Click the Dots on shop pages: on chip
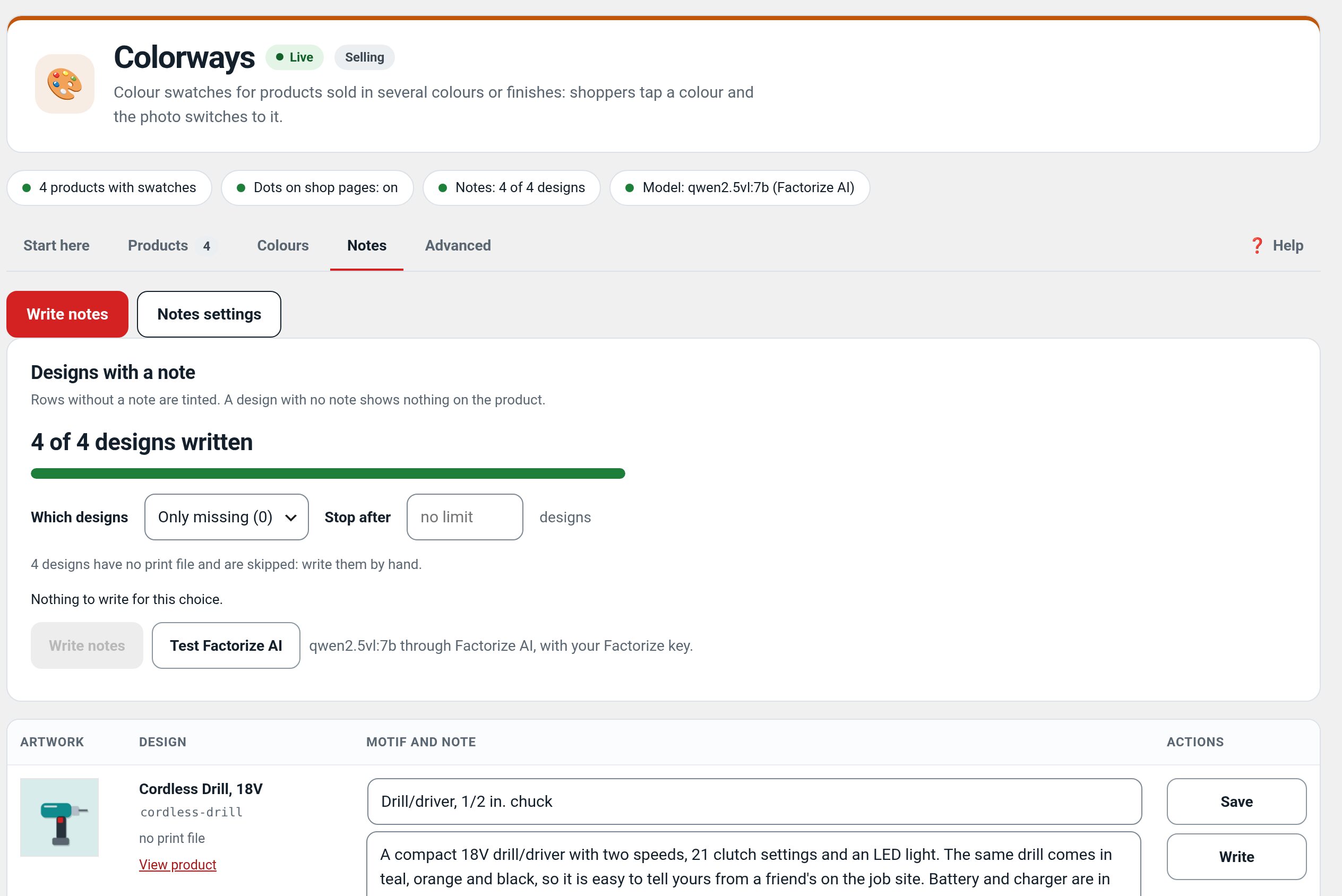 [317, 187]
